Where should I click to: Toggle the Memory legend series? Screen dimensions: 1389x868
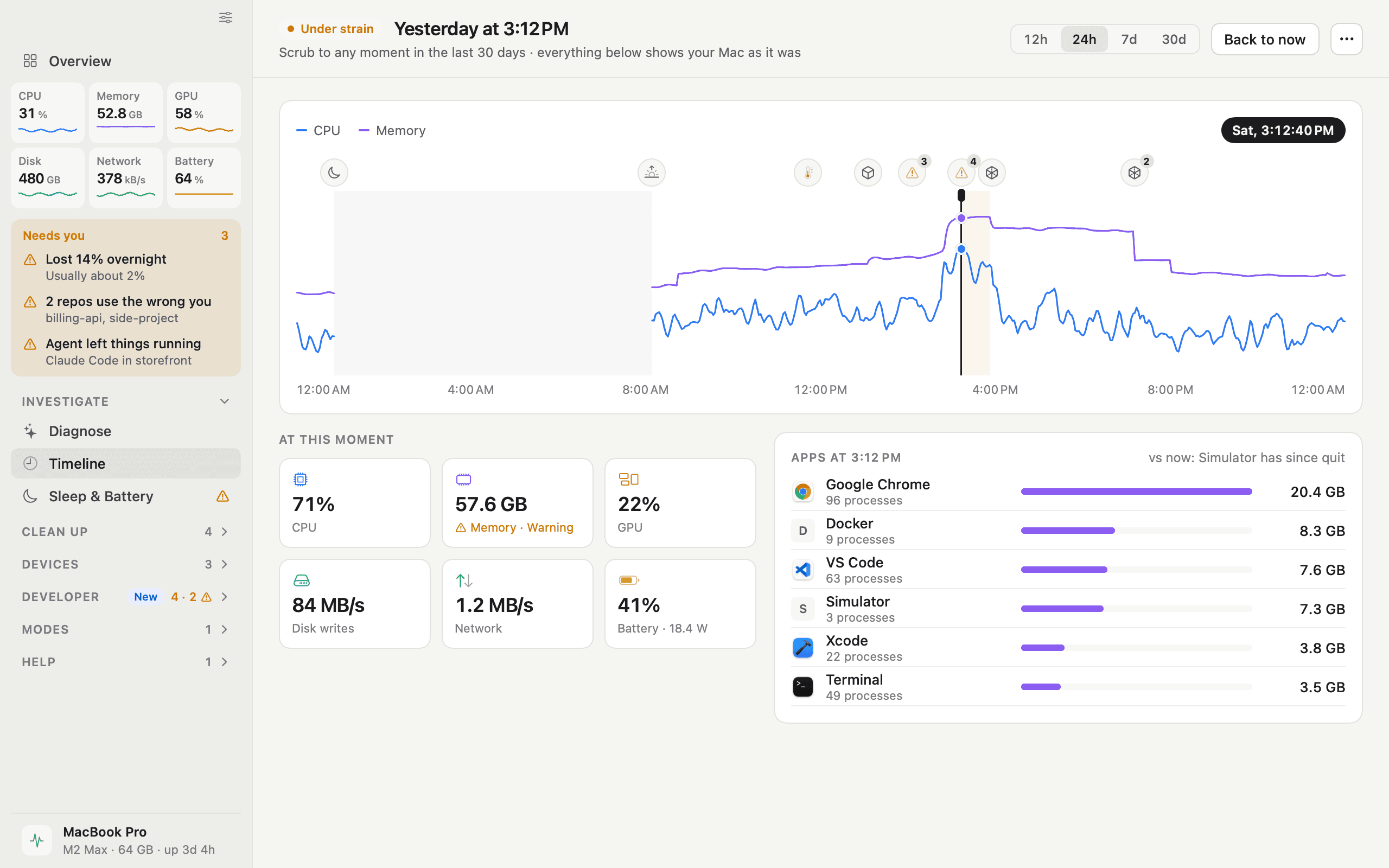[392, 131]
